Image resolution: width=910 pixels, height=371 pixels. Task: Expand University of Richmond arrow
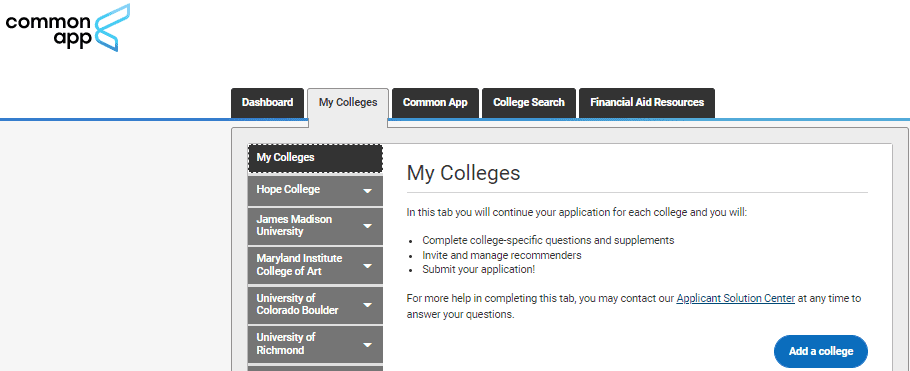click(367, 345)
